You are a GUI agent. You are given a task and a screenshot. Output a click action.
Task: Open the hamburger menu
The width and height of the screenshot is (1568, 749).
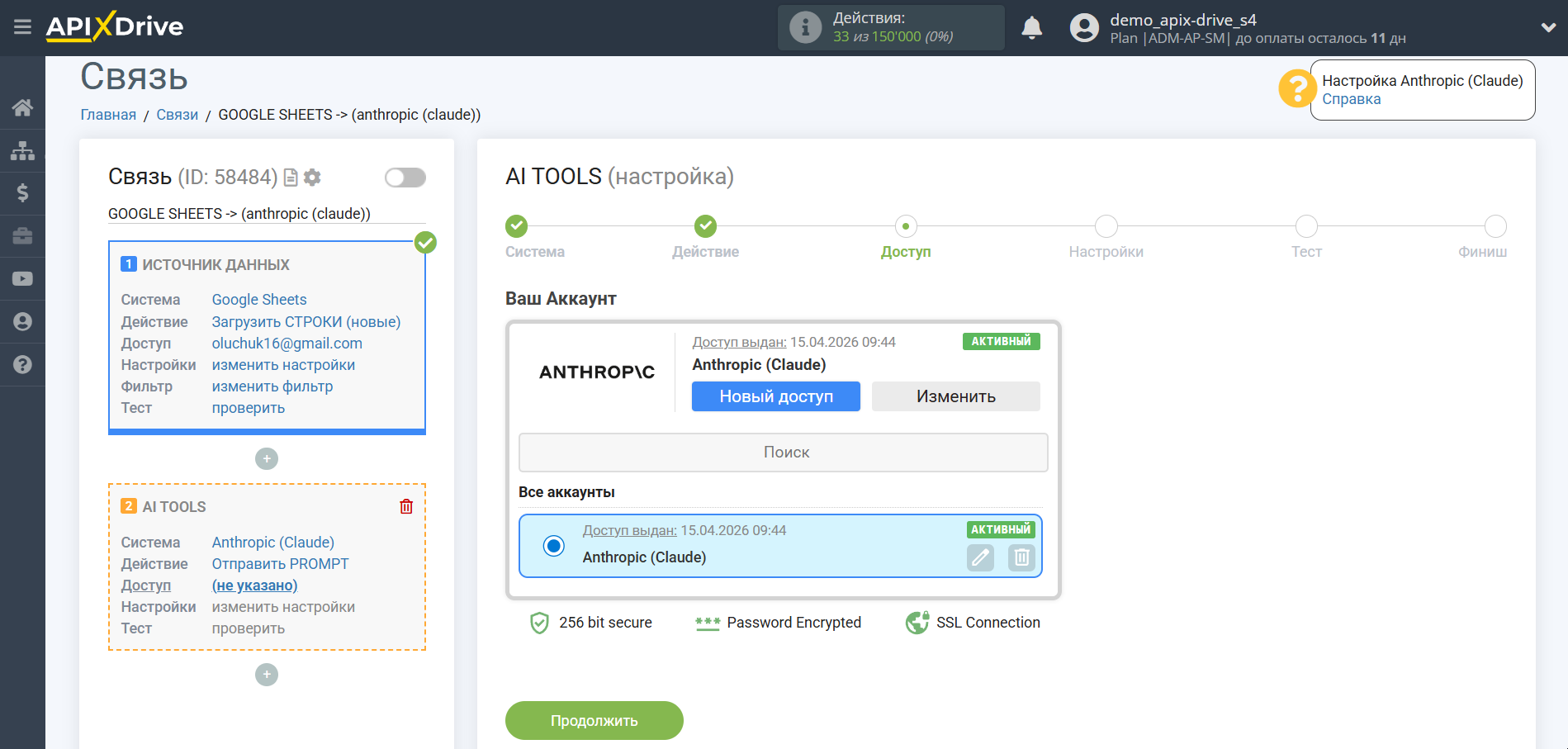point(22,27)
